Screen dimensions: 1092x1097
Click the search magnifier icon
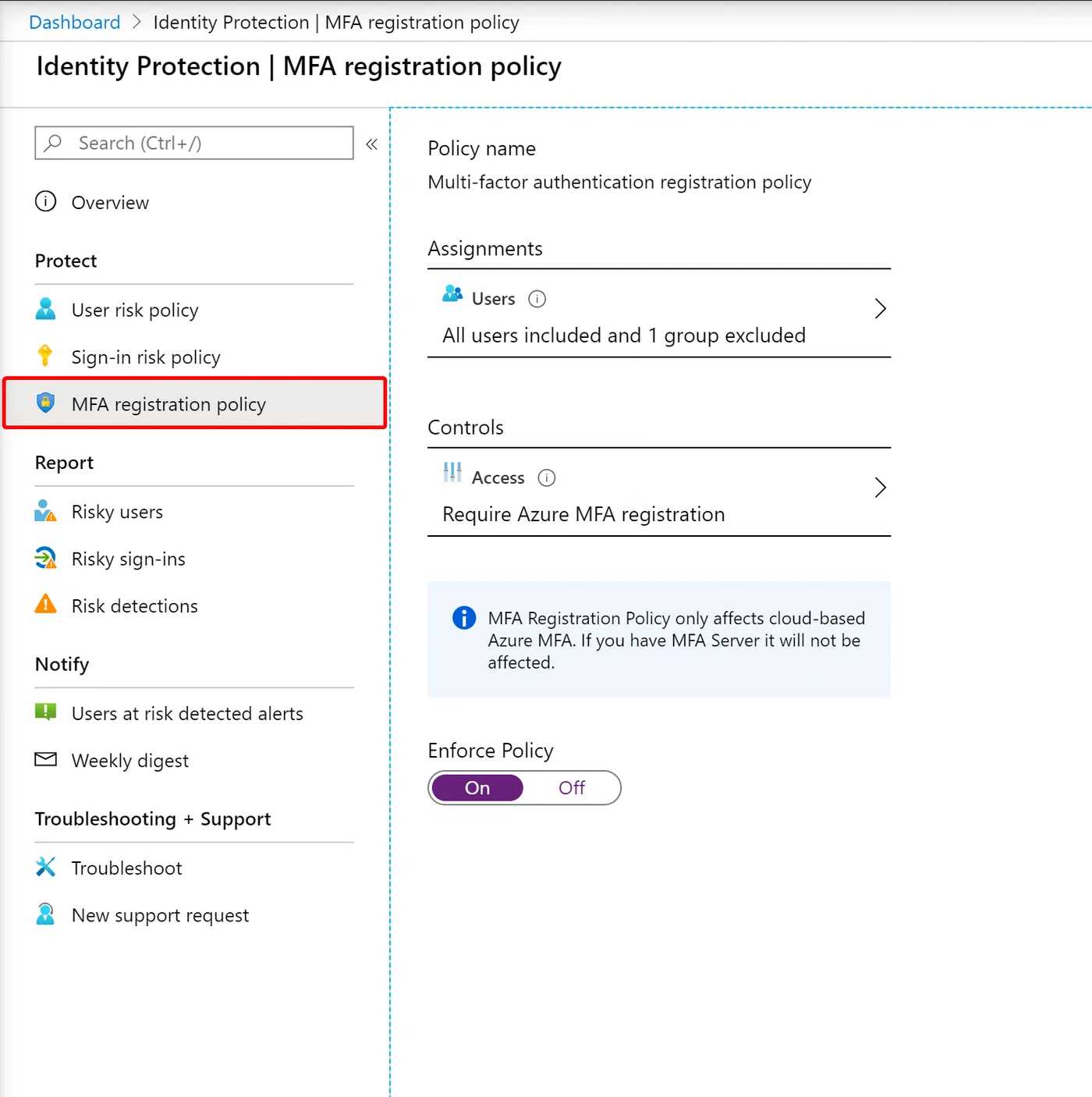tap(53, 143)
